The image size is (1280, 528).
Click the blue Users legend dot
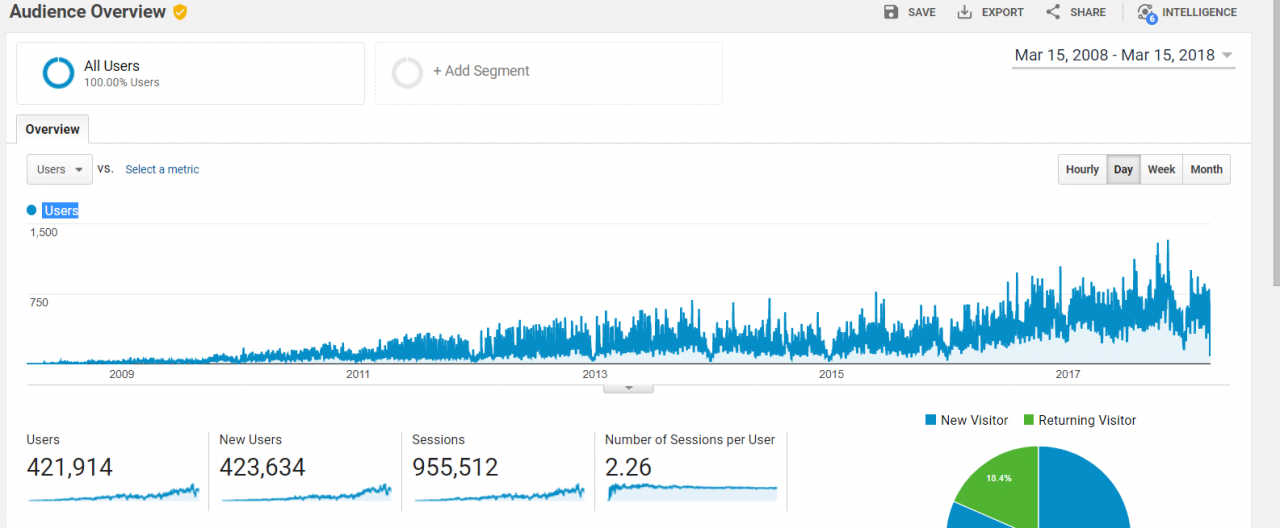(x=32, y=210)
